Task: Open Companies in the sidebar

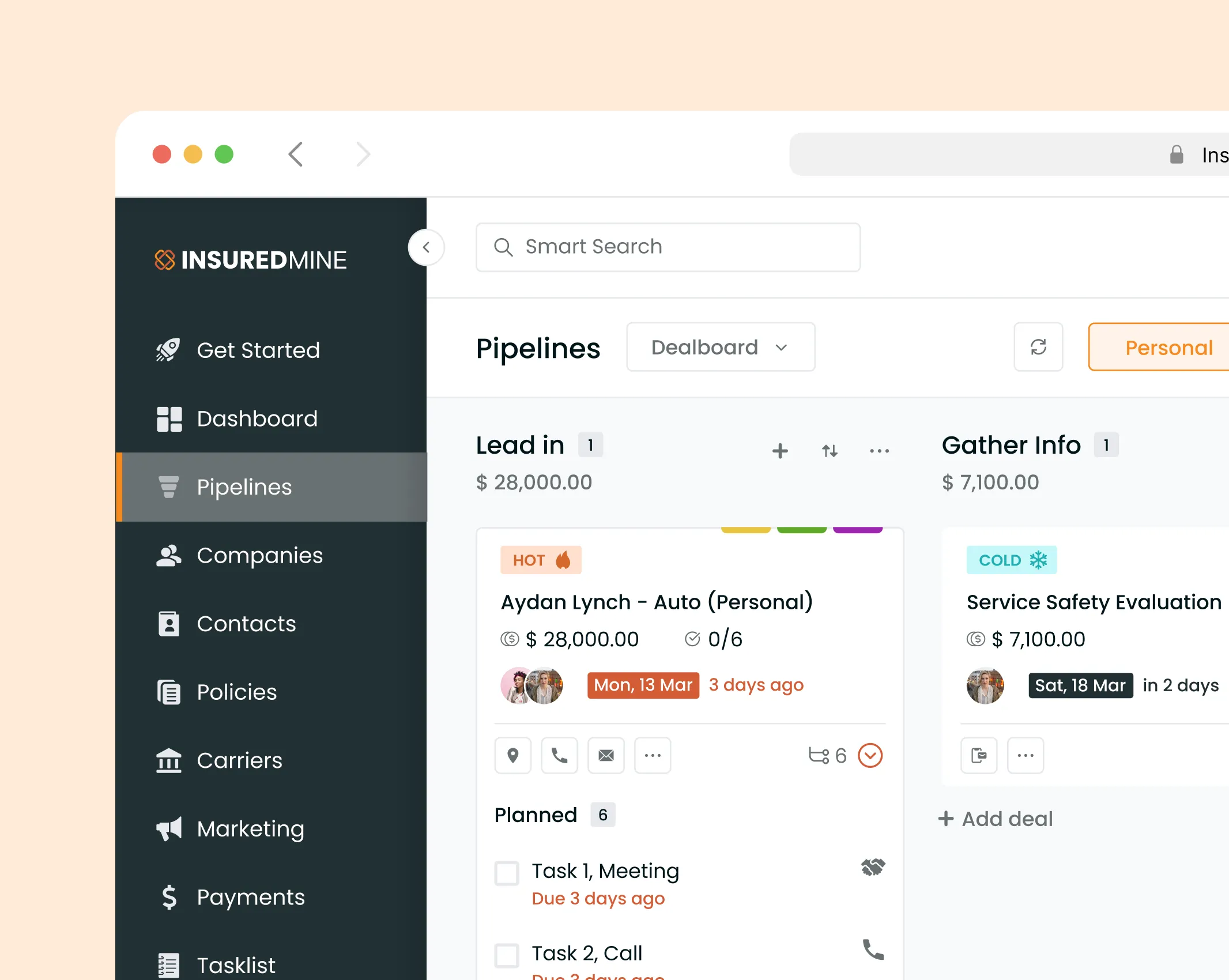Action: coord(259,556)
